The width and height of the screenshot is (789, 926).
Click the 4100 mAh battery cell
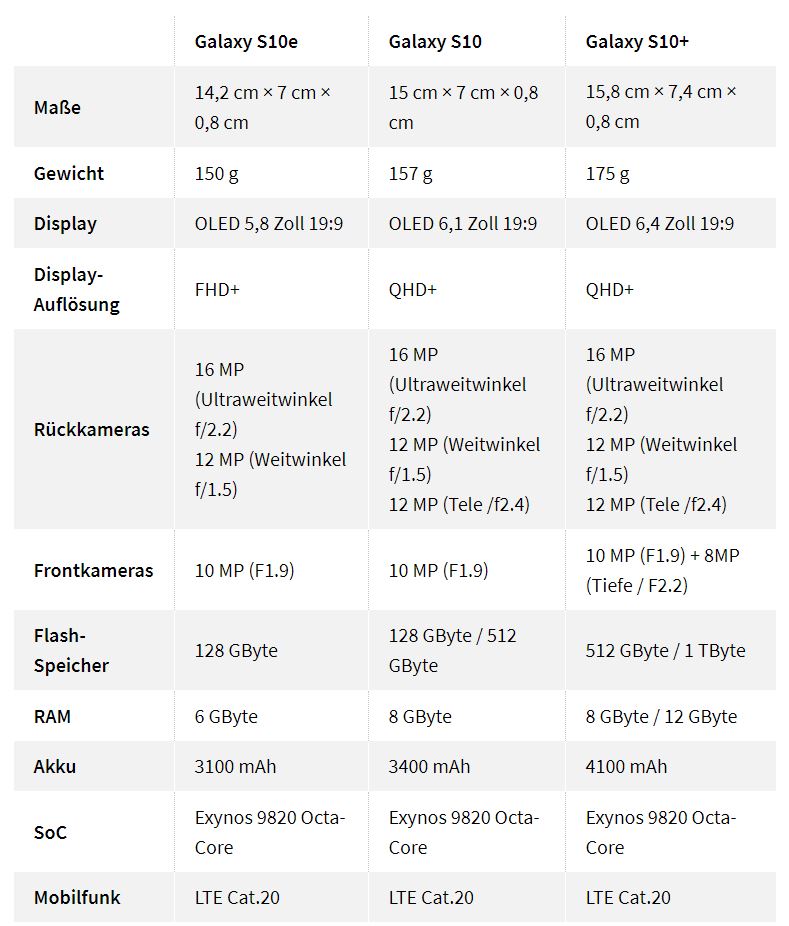tap(626, 766)
